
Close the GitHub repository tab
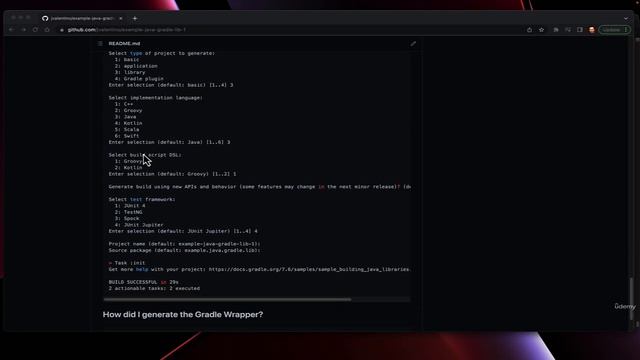click(x=120, y=18)
